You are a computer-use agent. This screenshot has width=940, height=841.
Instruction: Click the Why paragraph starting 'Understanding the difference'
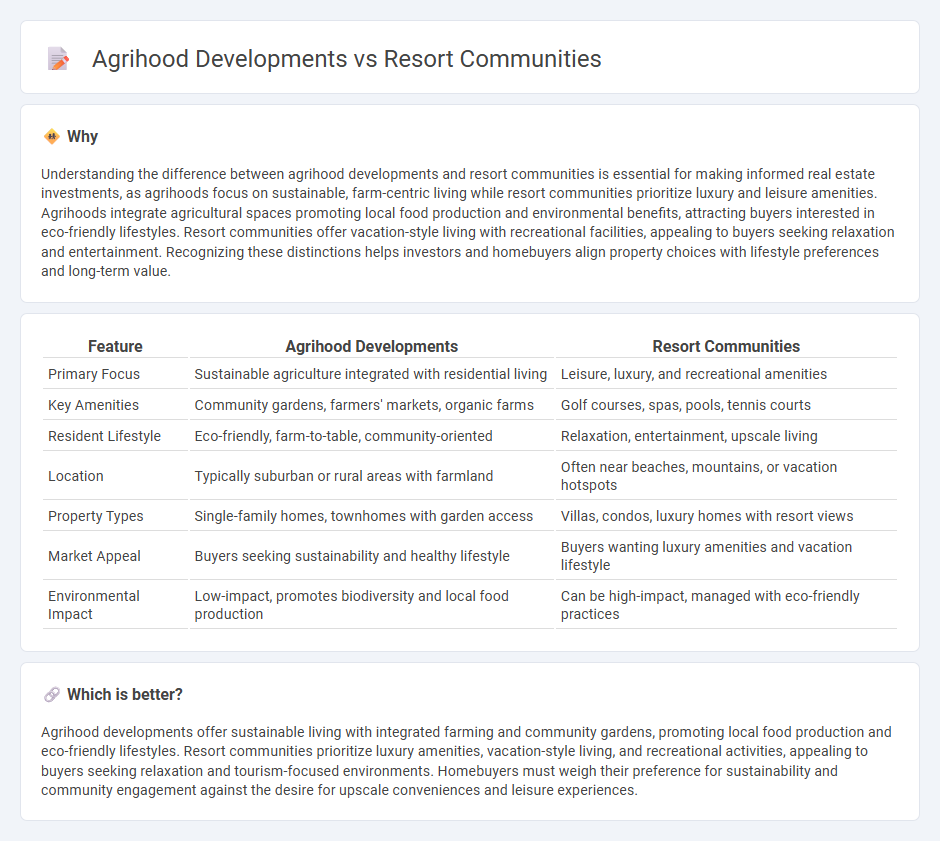pos(468,222)
